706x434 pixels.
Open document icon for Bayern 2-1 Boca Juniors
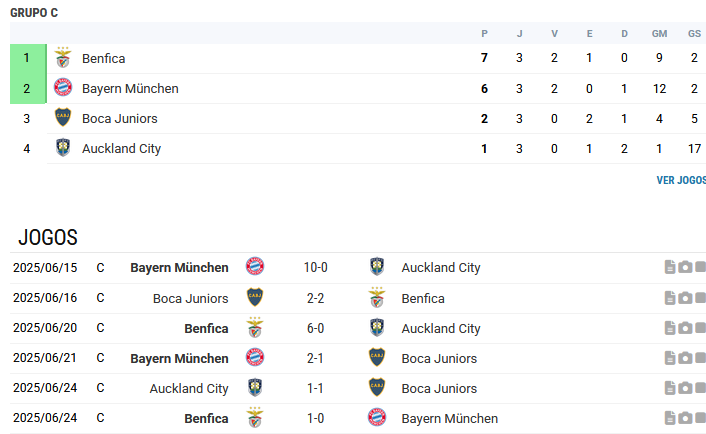(x=670, y=358)
